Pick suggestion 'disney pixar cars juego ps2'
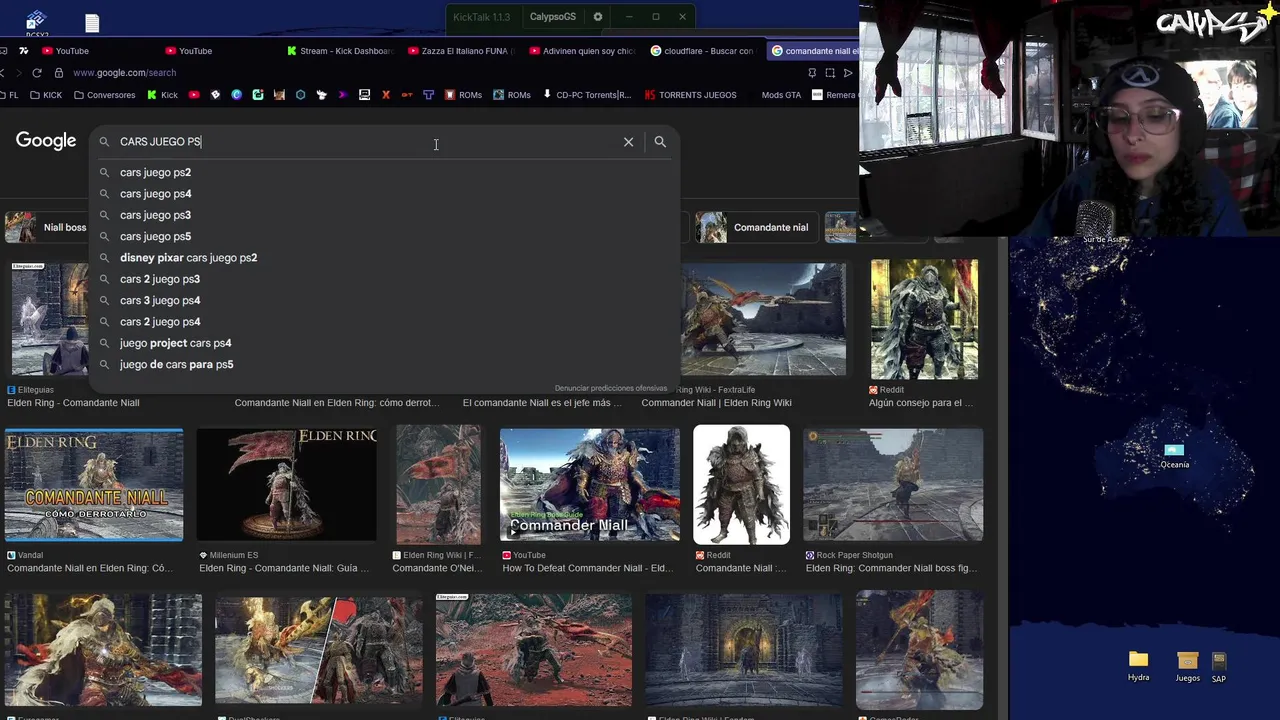 coord(385,258)
